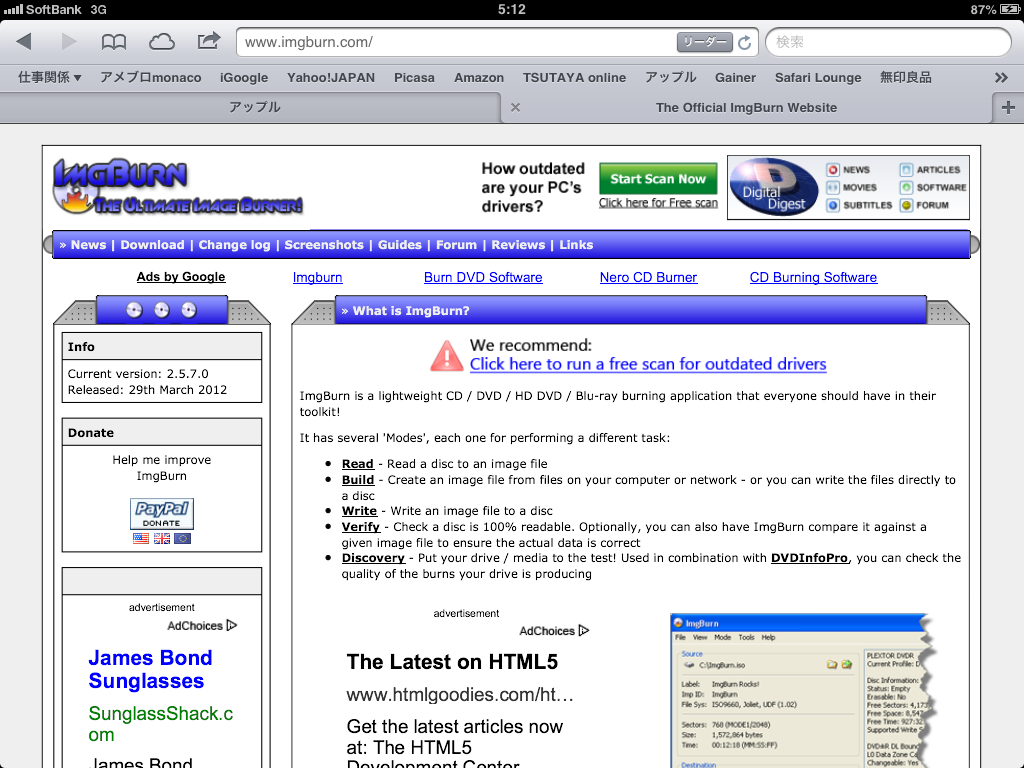Open Reviews in navigation bar

coord(518,245)
